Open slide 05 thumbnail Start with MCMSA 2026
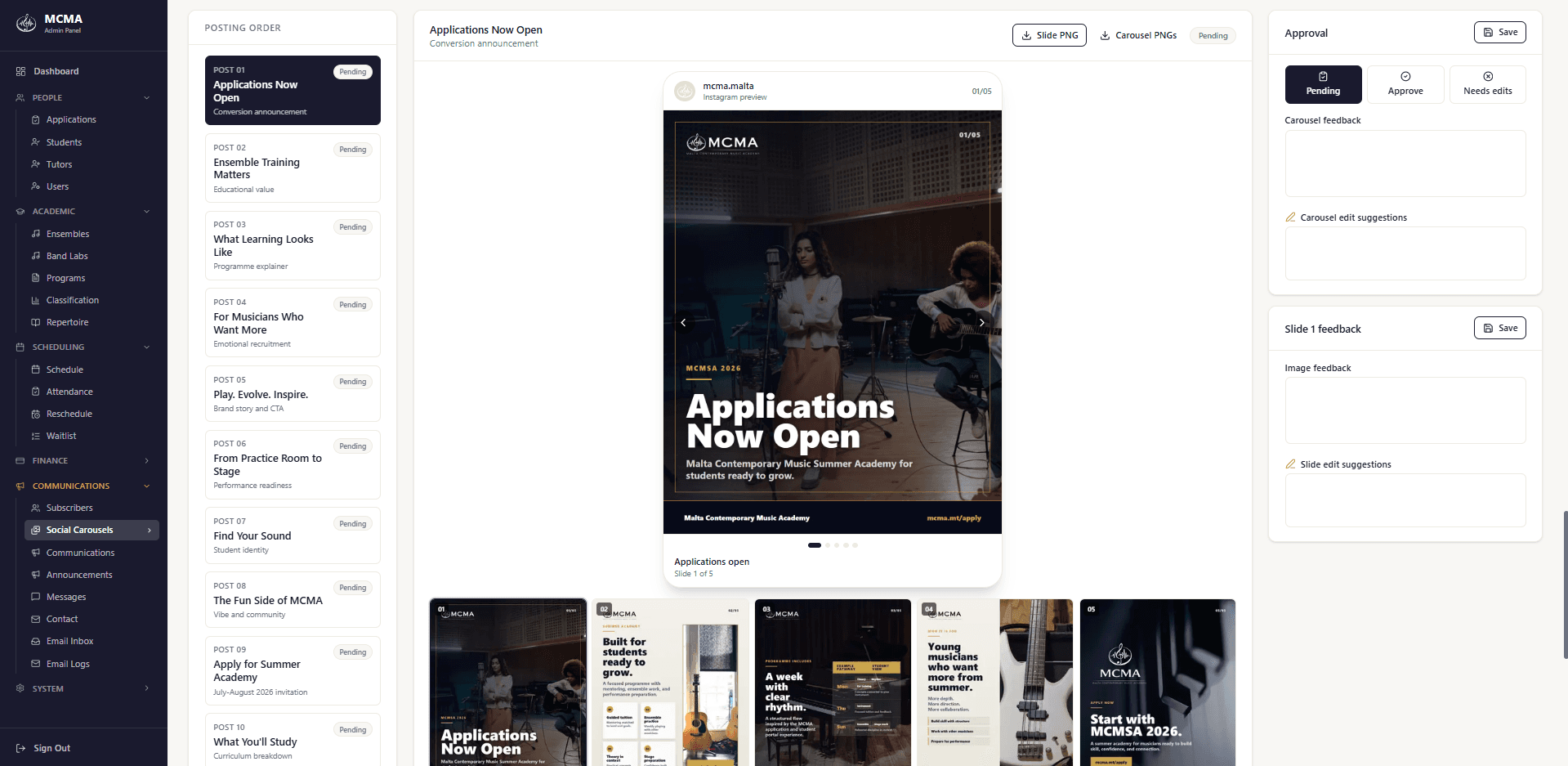Viewport: 1568px width, 766px height. tap(1158, 683)
